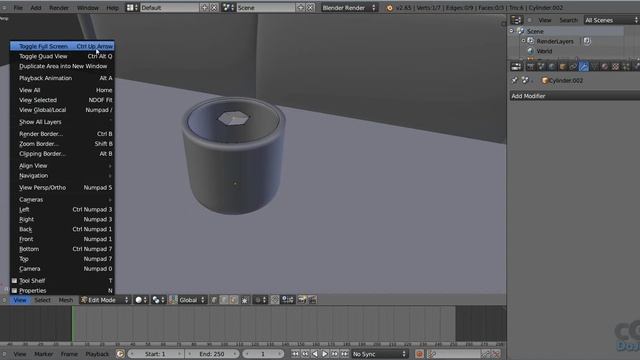Click the Properties editor type icon
This screenshot has height=360, width=640.
[x=516, y=67]
